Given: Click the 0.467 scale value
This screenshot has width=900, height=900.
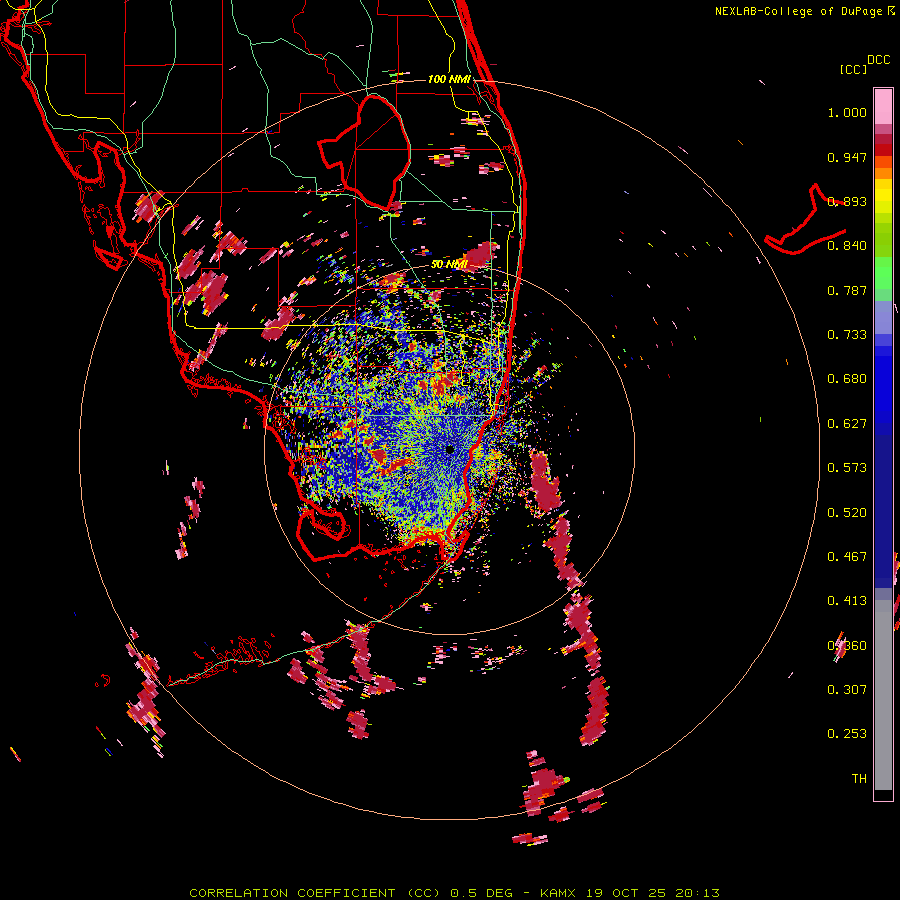Looking at the screenshot, I should (x=847, y=557).
